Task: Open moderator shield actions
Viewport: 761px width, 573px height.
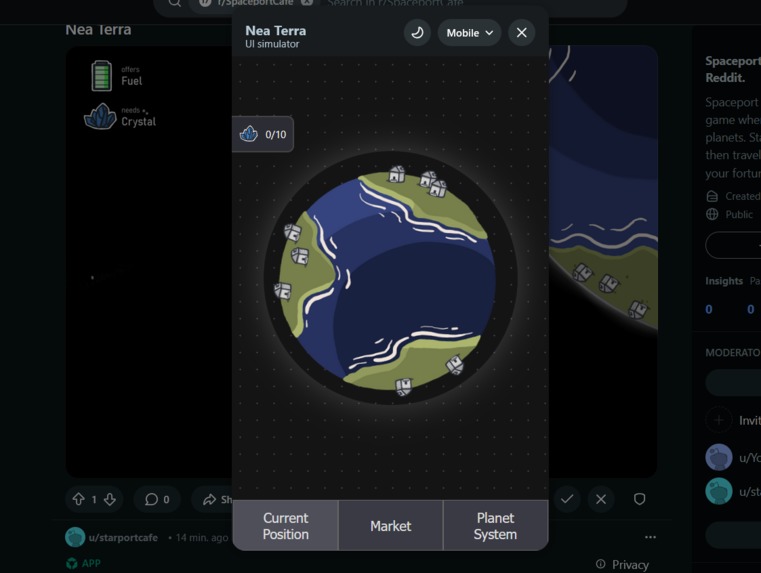Action: [x=640, y=499]
